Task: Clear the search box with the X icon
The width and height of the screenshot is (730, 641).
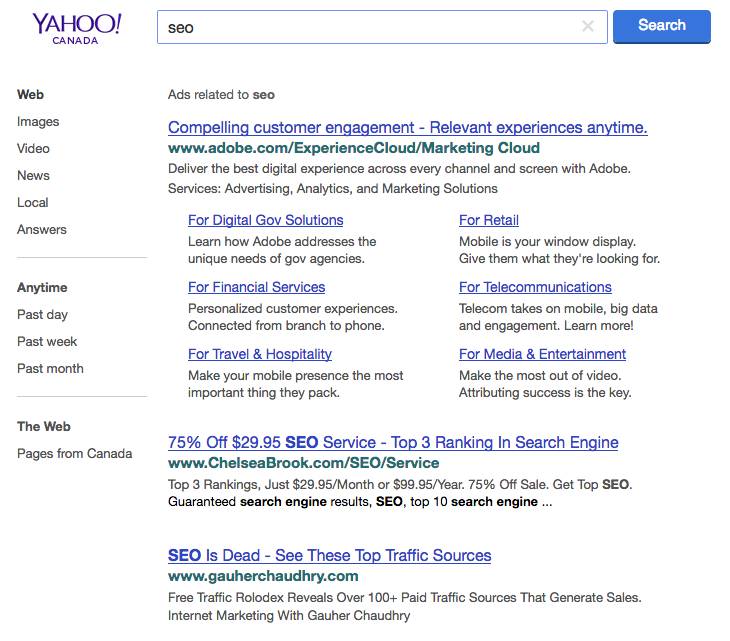Action: click(588, 27)
